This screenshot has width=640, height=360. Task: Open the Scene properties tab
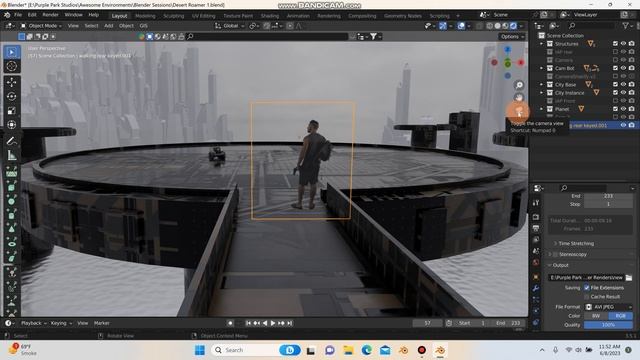tap(536, 251)
